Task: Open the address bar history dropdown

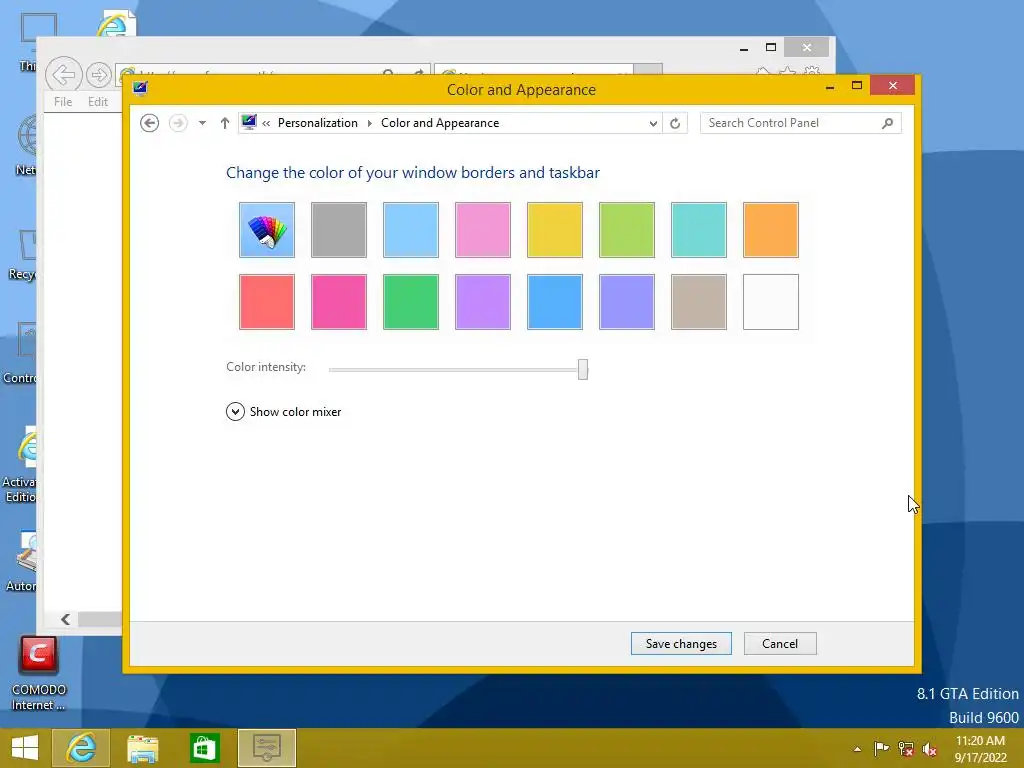Action: click(x=652, y=123)
